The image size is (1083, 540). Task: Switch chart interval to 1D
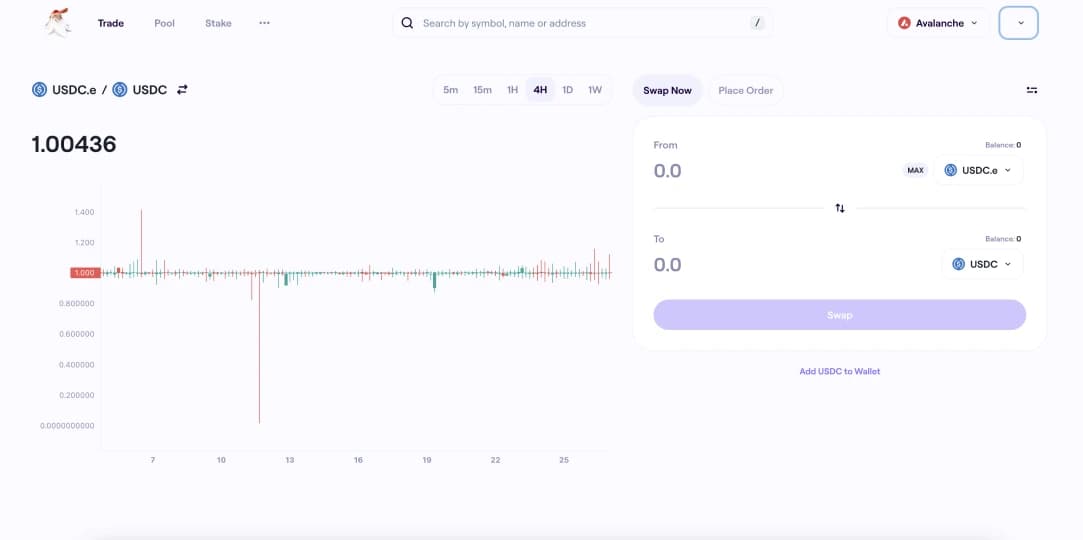[567, 90]
